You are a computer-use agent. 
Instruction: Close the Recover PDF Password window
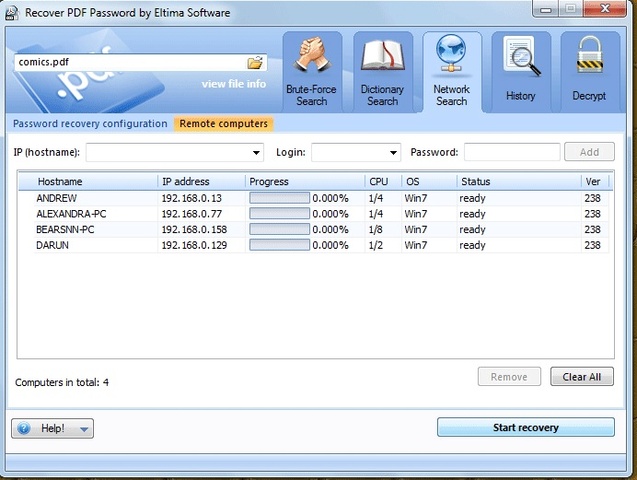pyautogui.click(x=605, y=9)
